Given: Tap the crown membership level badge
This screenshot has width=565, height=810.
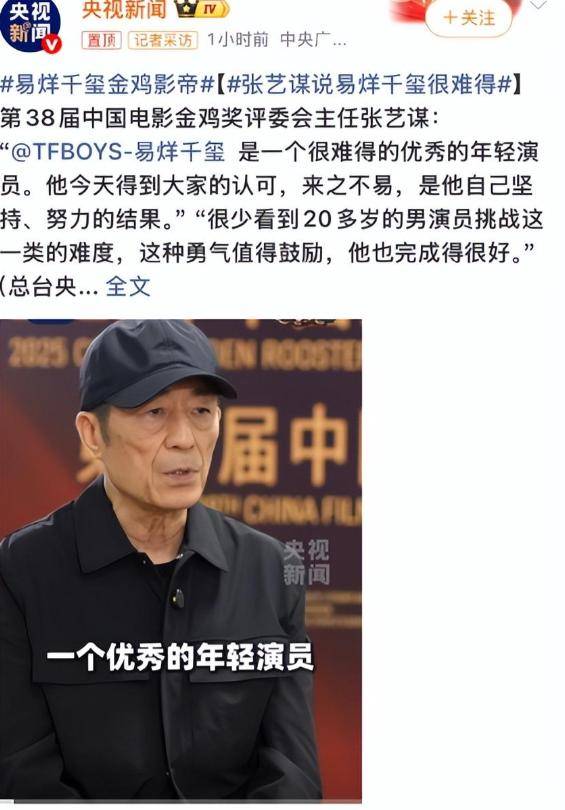Looking at the screenshot, I should 202,9.
